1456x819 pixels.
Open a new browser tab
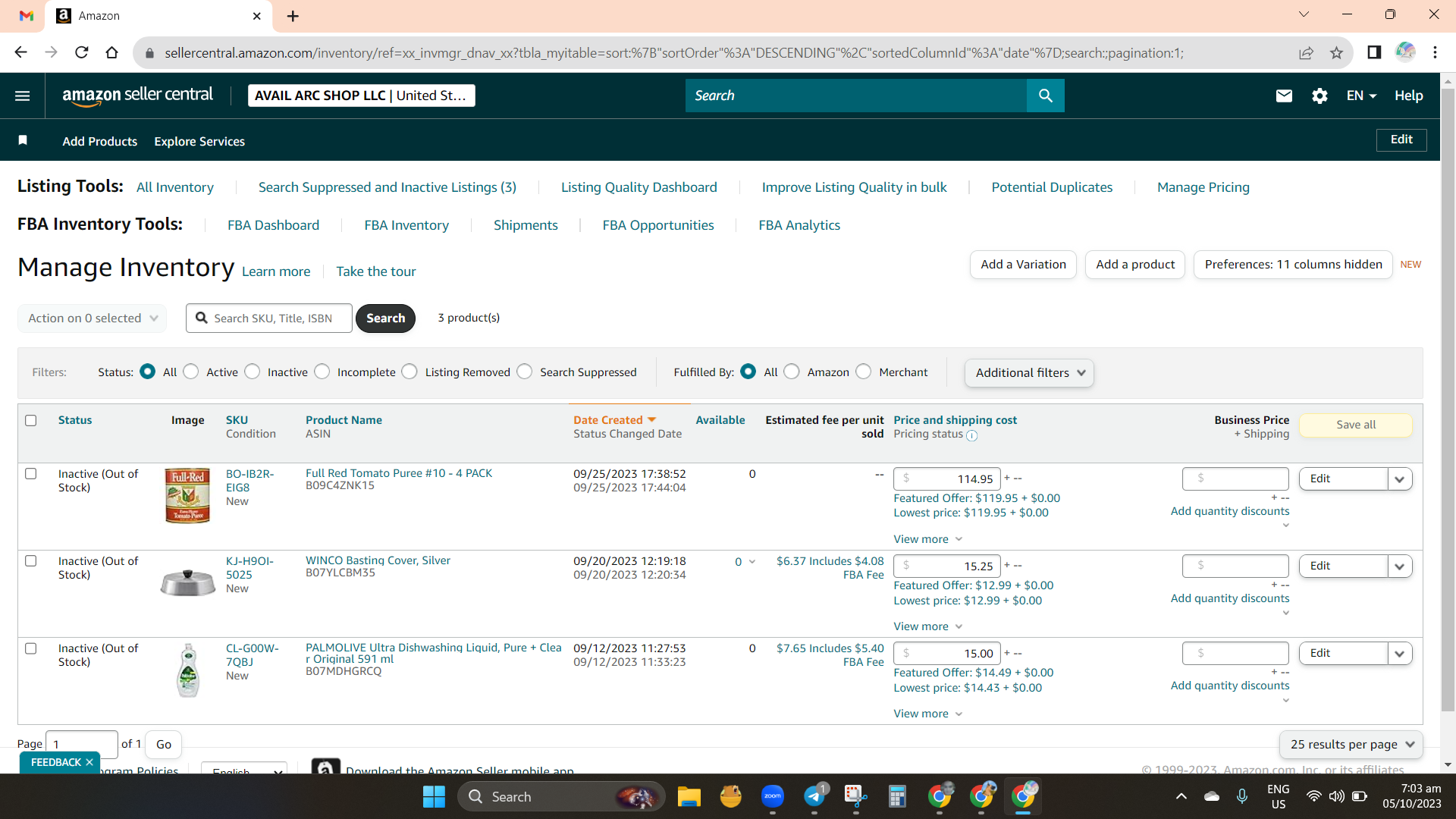(293, 16)
